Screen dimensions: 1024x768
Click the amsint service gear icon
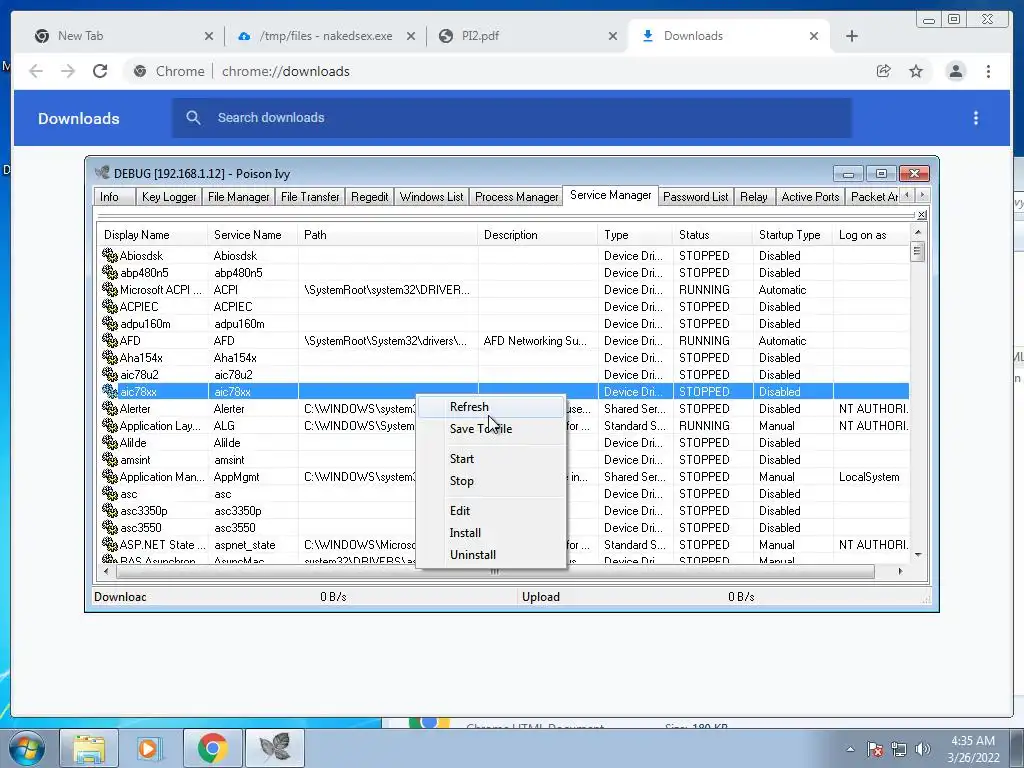point(110,459)
